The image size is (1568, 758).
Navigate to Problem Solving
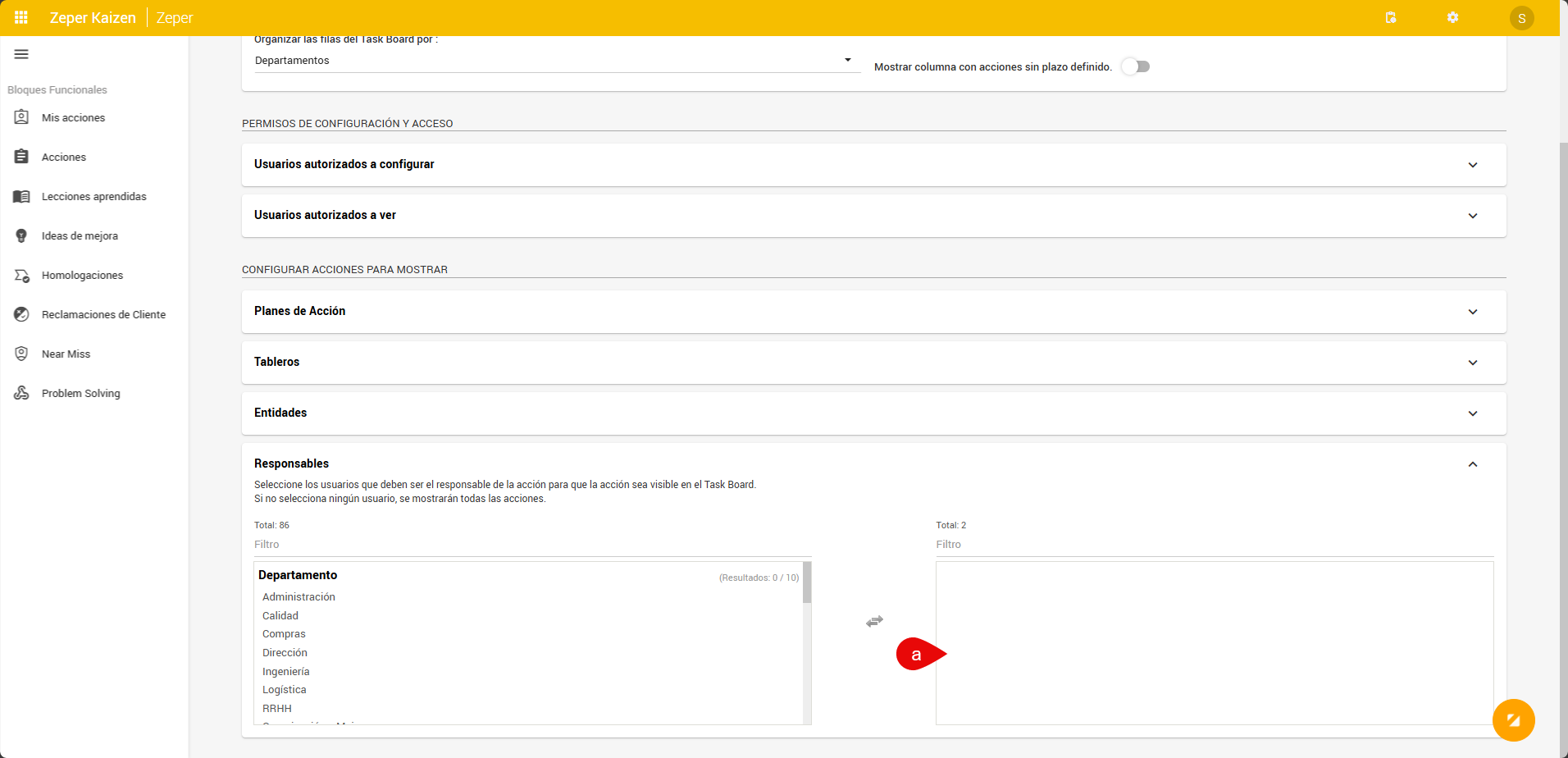point(80,394)
